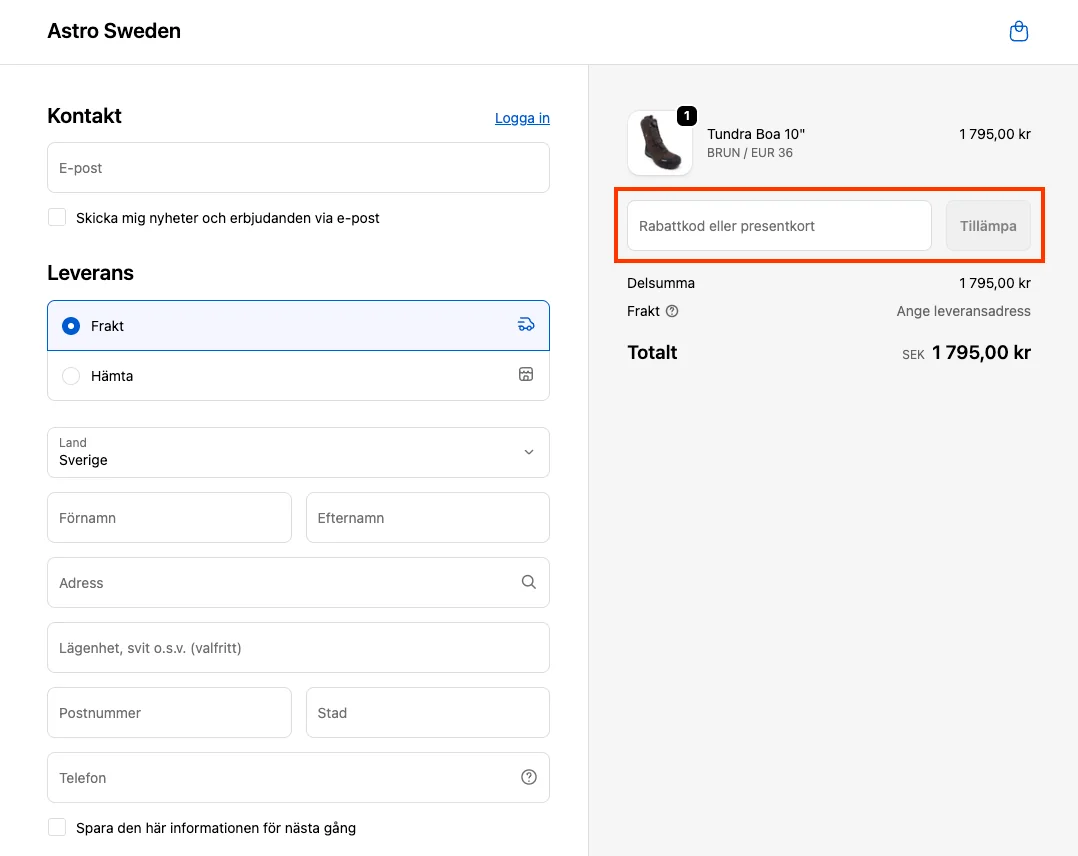Click the Astro Sweden store title
This screenshot has width=1078, height=856.
coord(114,31)
